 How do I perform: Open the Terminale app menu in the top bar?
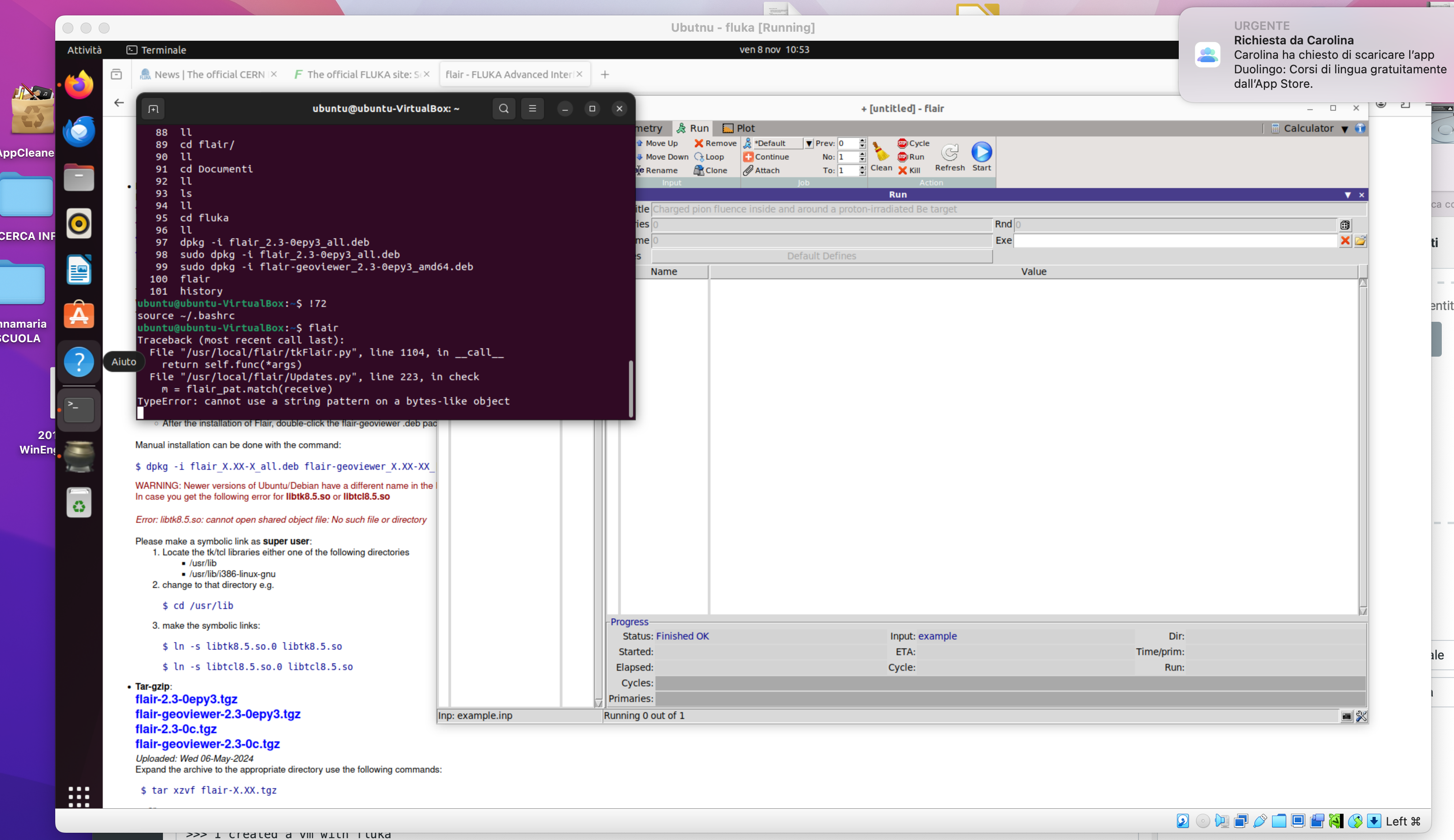156,50
